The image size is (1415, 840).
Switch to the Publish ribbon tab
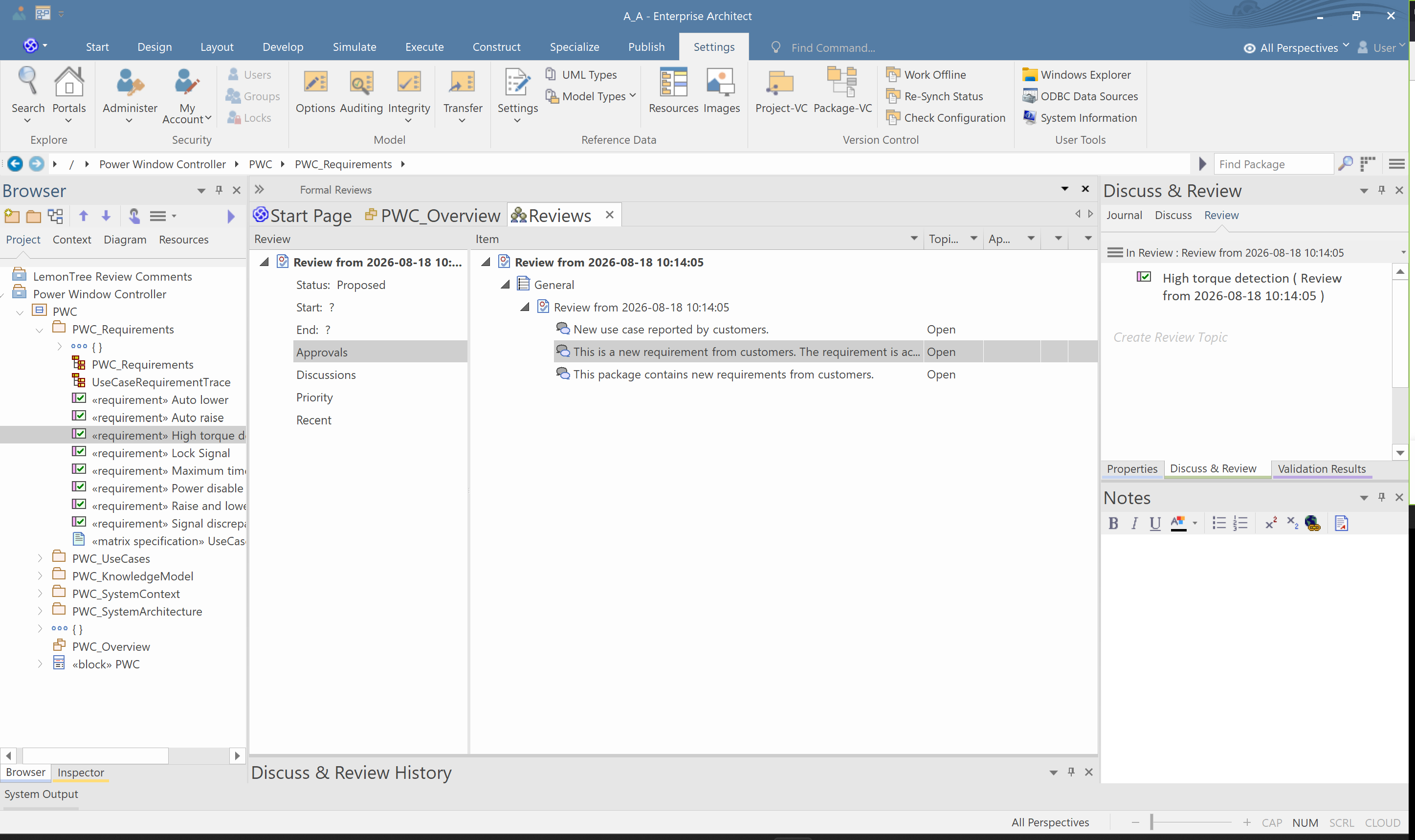point(646,47)
